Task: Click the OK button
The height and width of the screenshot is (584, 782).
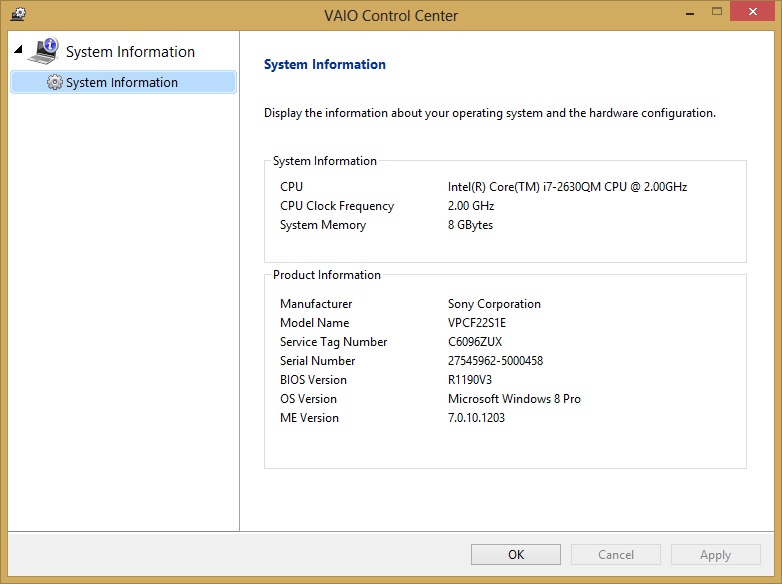Action: 516,555
